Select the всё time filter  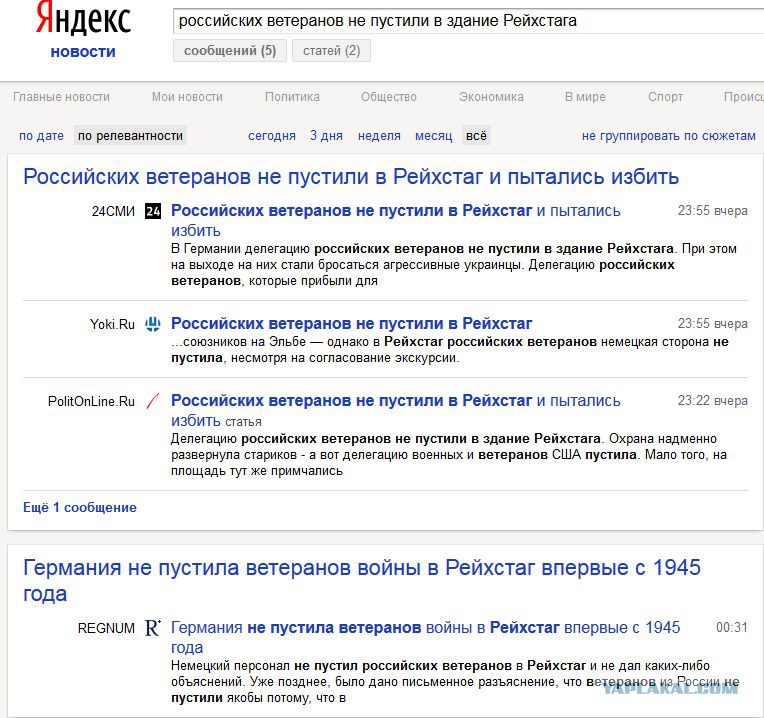[x=476, y=136]
